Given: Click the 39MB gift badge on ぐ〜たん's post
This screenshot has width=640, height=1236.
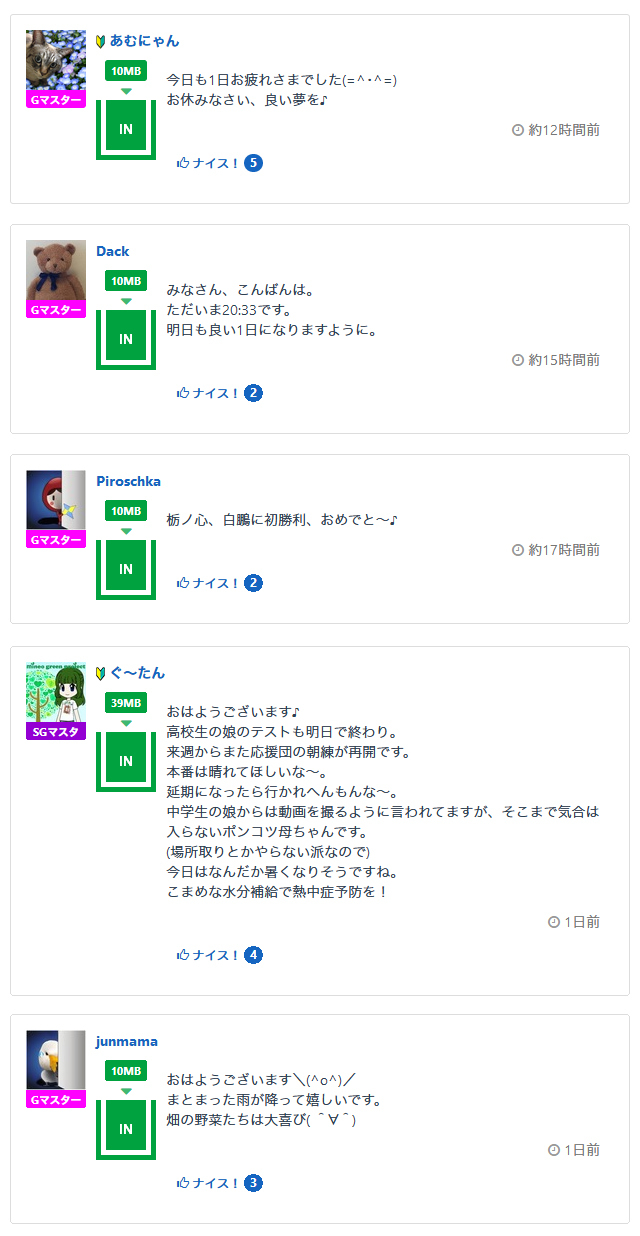Looking at the screenshot, I should [126, 703].
